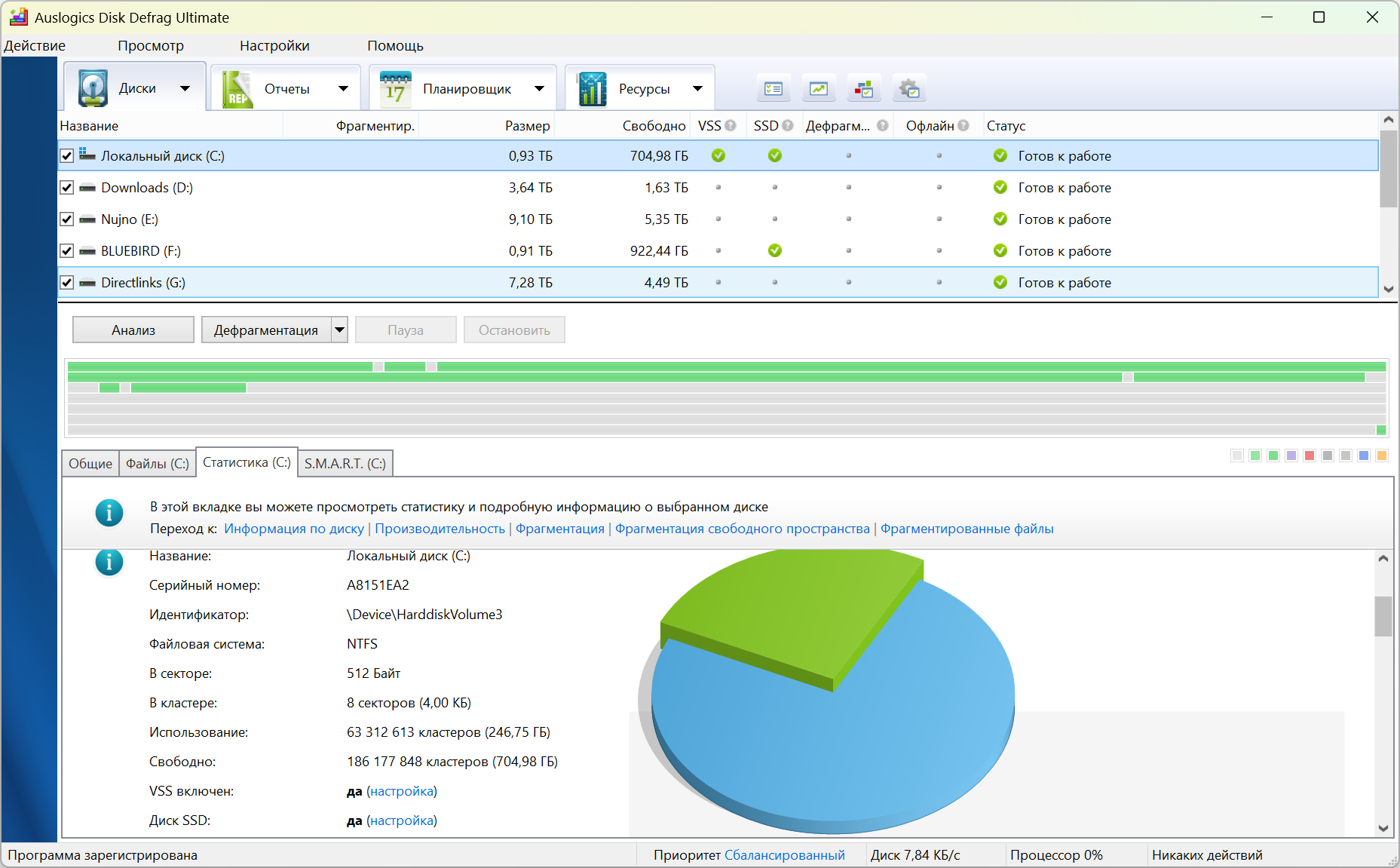Click the status checkmark icon for Downloads (D:)
Screen dimensions: 1400x868
click(1000, 187)
